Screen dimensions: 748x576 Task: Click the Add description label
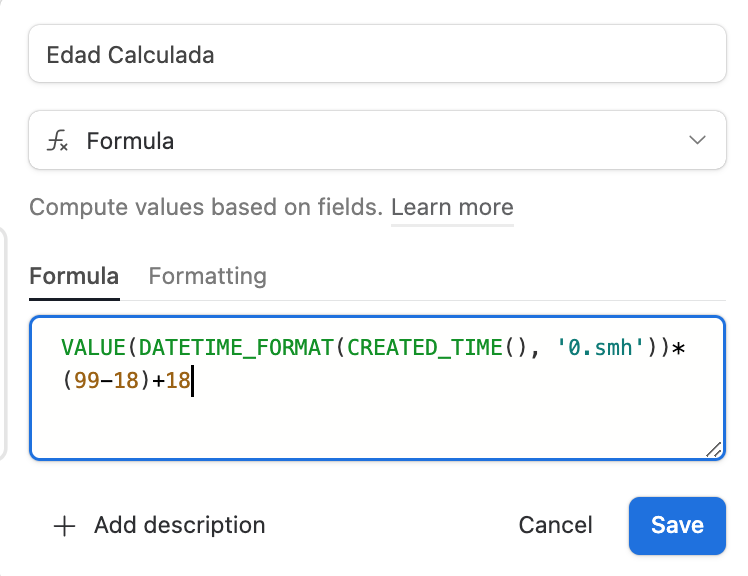point(179,526)
